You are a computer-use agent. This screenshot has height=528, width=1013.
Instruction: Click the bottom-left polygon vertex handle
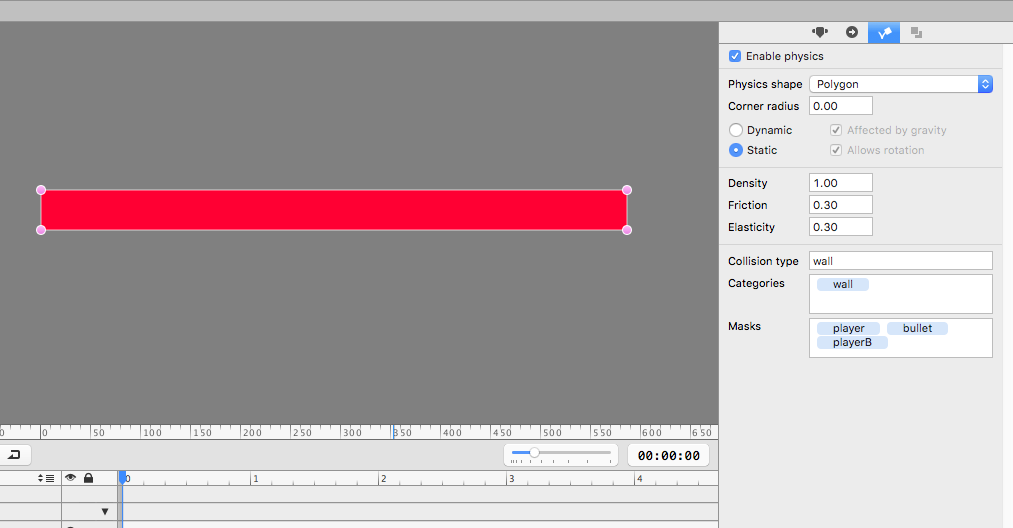(41, 230)
